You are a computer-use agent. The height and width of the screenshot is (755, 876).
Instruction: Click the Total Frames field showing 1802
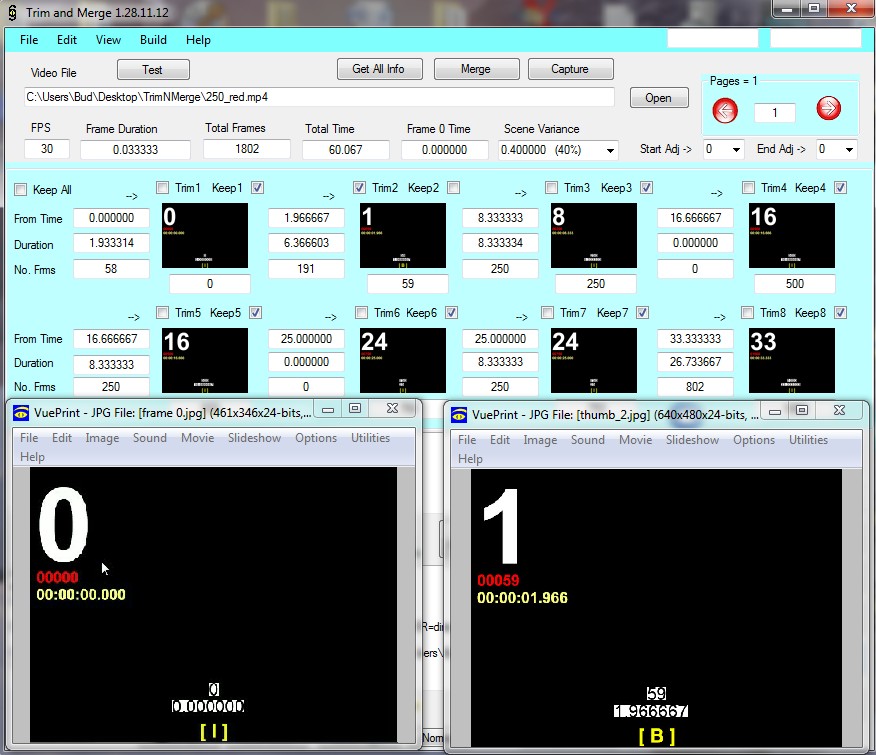[247, 149]
